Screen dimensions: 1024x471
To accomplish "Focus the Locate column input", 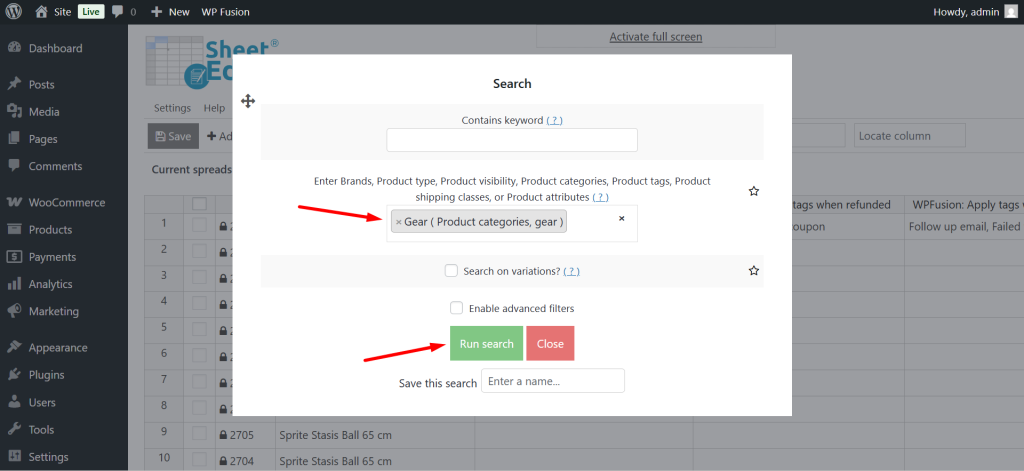I will (x=910, y=135).
